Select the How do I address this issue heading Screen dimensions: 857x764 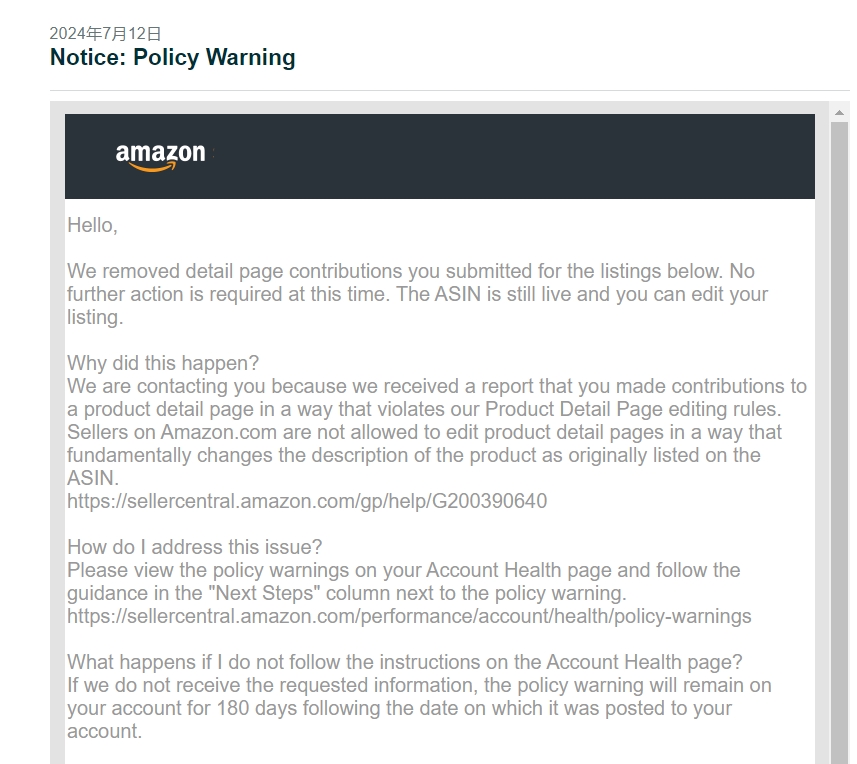pyautogui.click(x=195, y=546)
